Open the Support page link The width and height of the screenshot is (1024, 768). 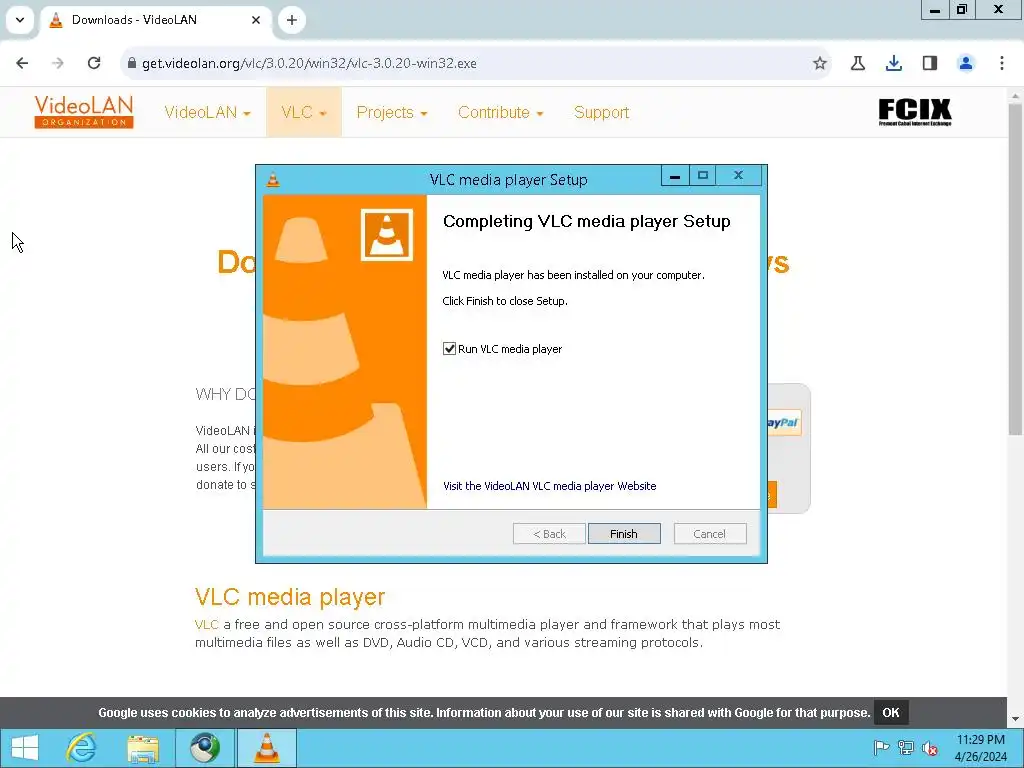[x=601, y=112]
